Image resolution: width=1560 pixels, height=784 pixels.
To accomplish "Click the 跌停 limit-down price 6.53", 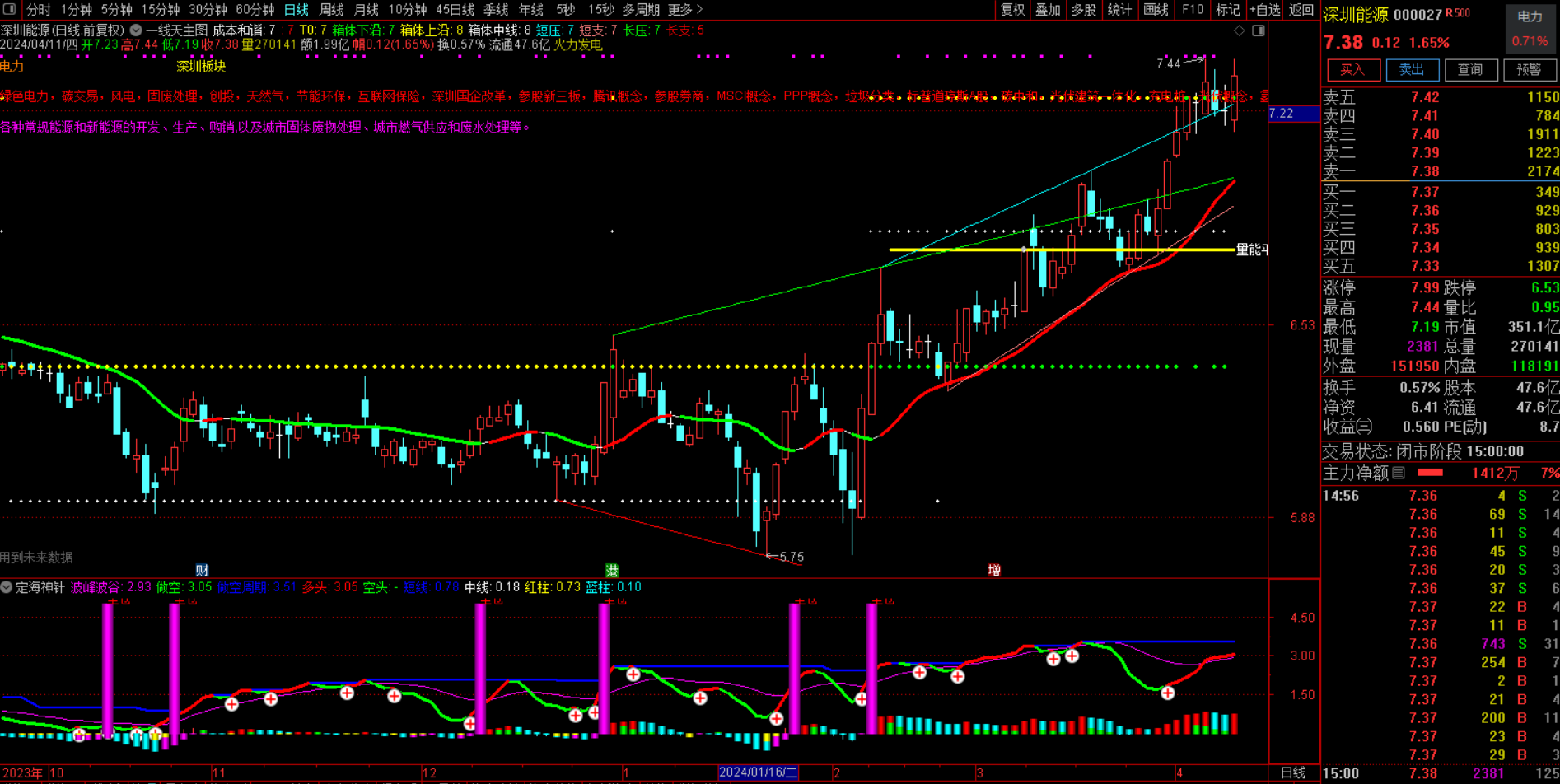I will click(x=1544, y=287).
